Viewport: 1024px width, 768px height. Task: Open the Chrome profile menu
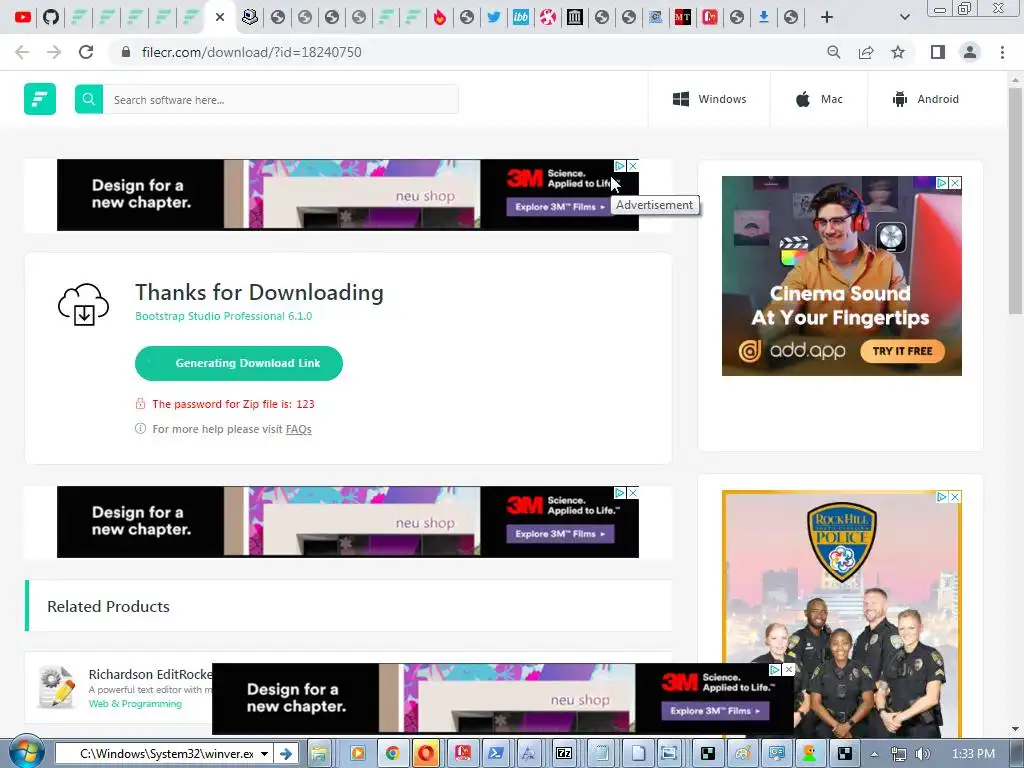pos(970,52)
